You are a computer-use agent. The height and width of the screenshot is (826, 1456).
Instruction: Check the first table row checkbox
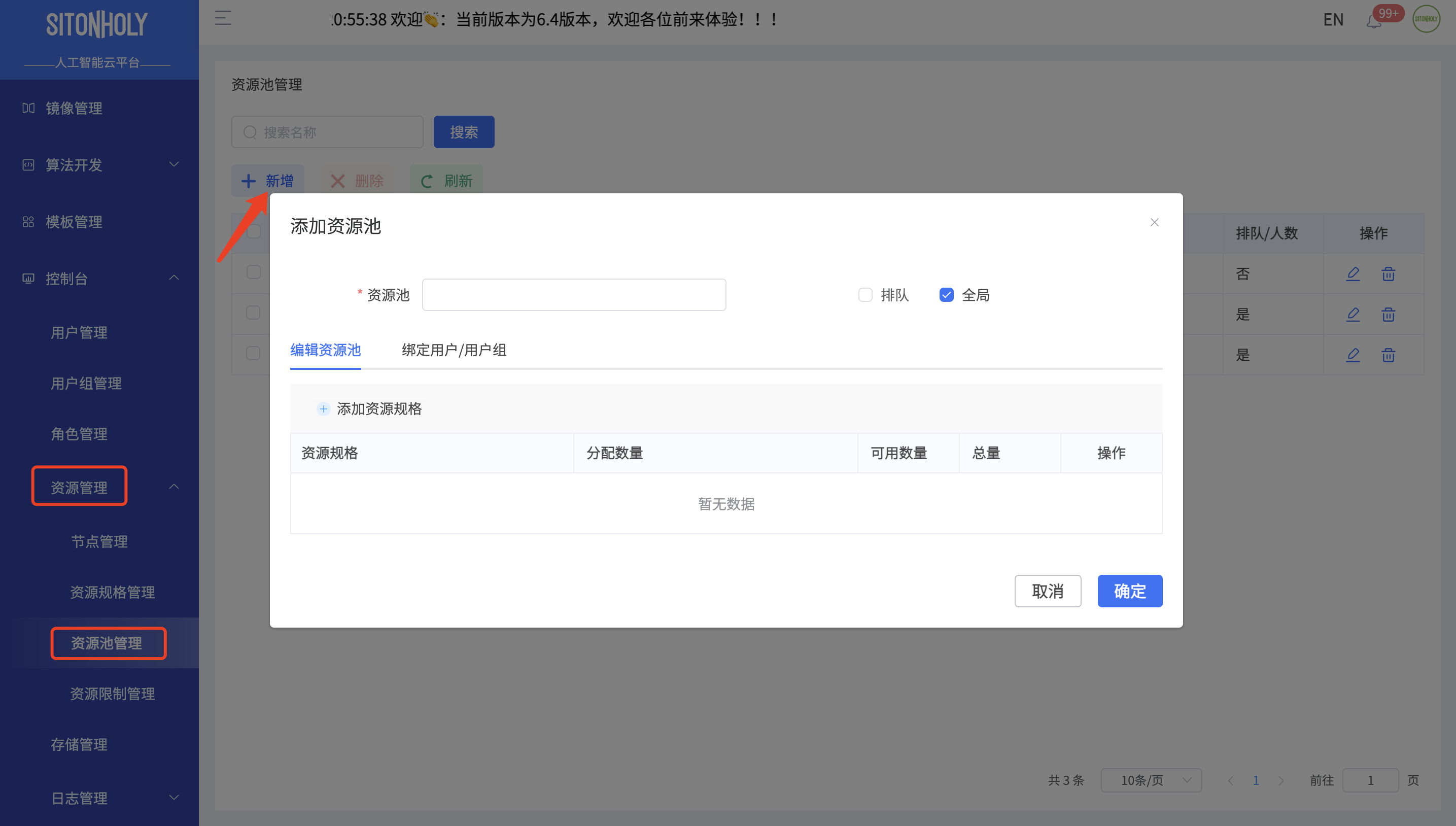click(254, 272)
